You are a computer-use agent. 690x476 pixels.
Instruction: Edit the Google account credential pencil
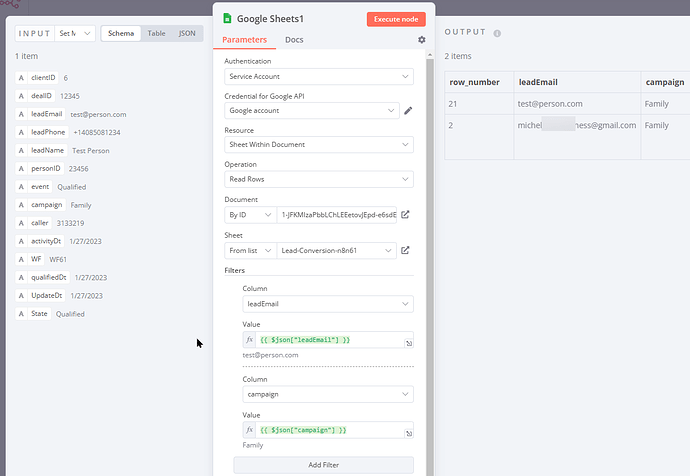click(x=408, y=111)
